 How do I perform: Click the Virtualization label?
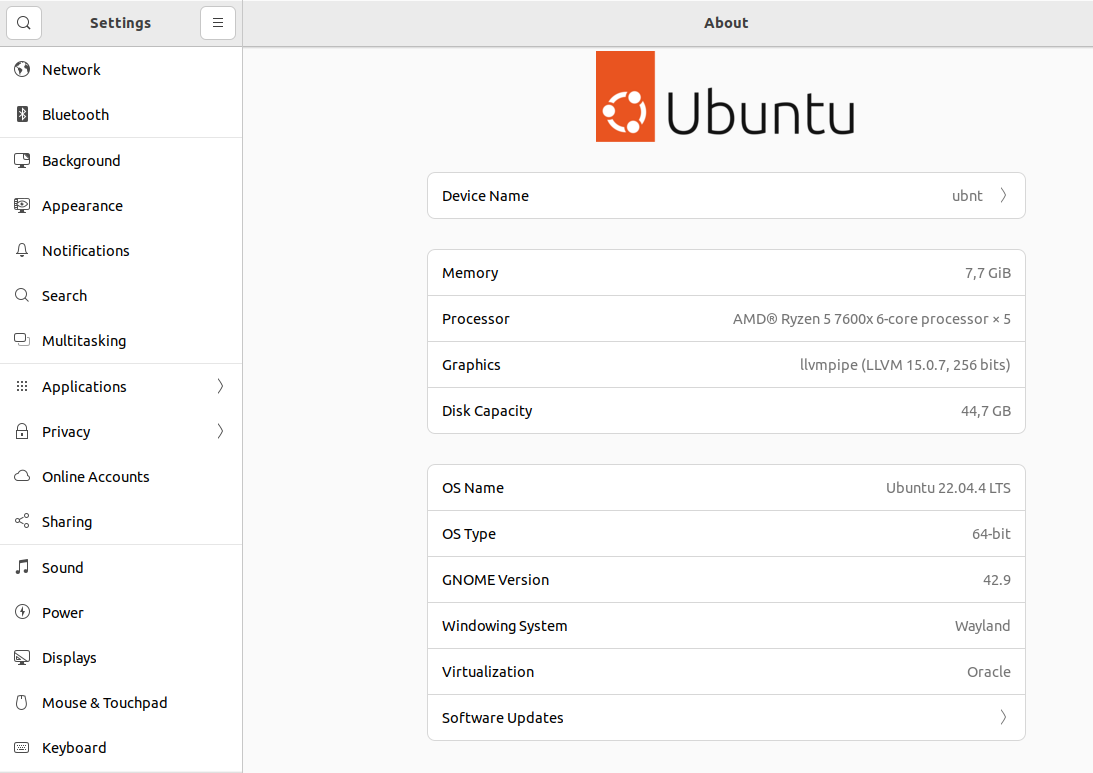488,672
